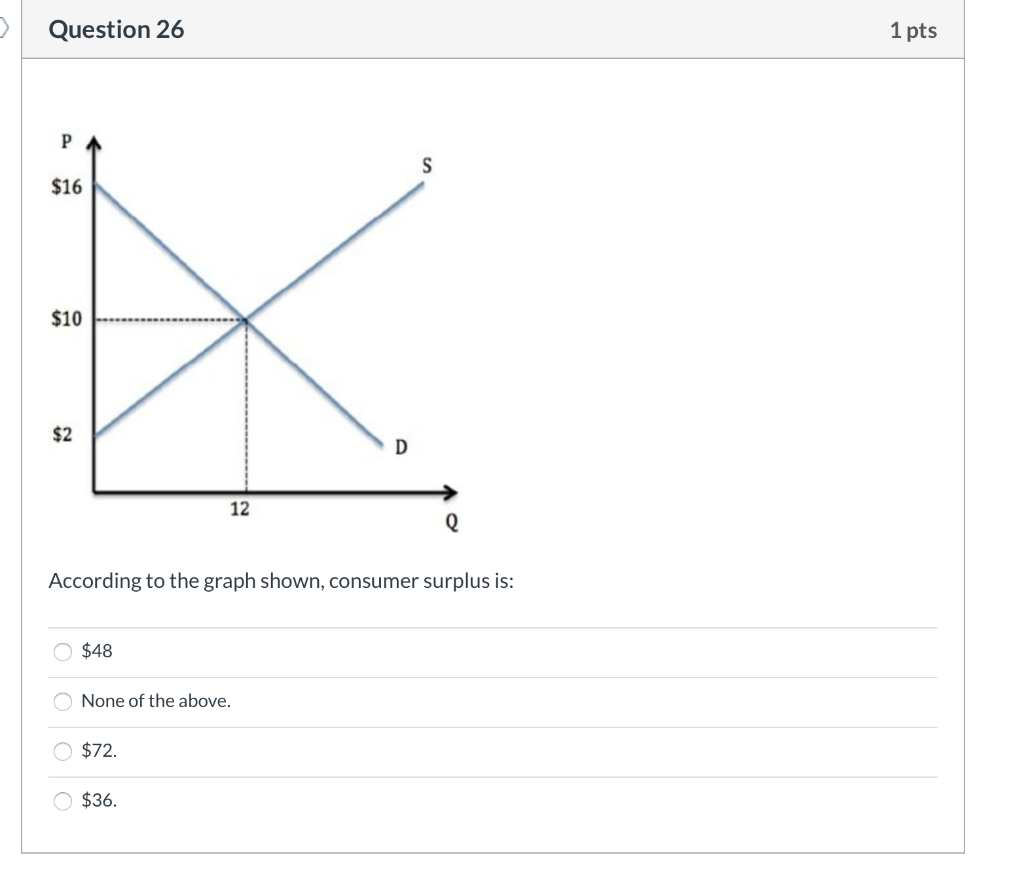Click the question prompt about consumer surplus
The width and height of the screenshot is (1024, 872).
[280, 579]
